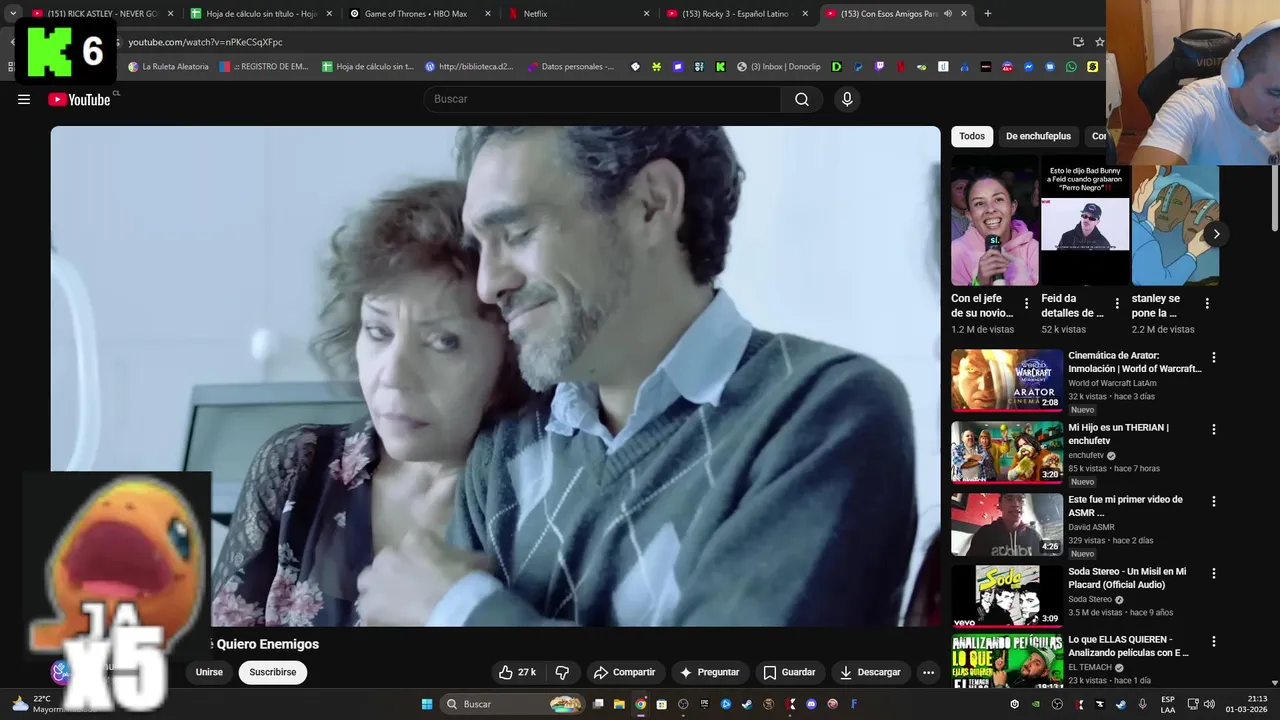Open the Messenger bookmark icon
This screenshot has height=720, width=1280.
pos(1029,67)
